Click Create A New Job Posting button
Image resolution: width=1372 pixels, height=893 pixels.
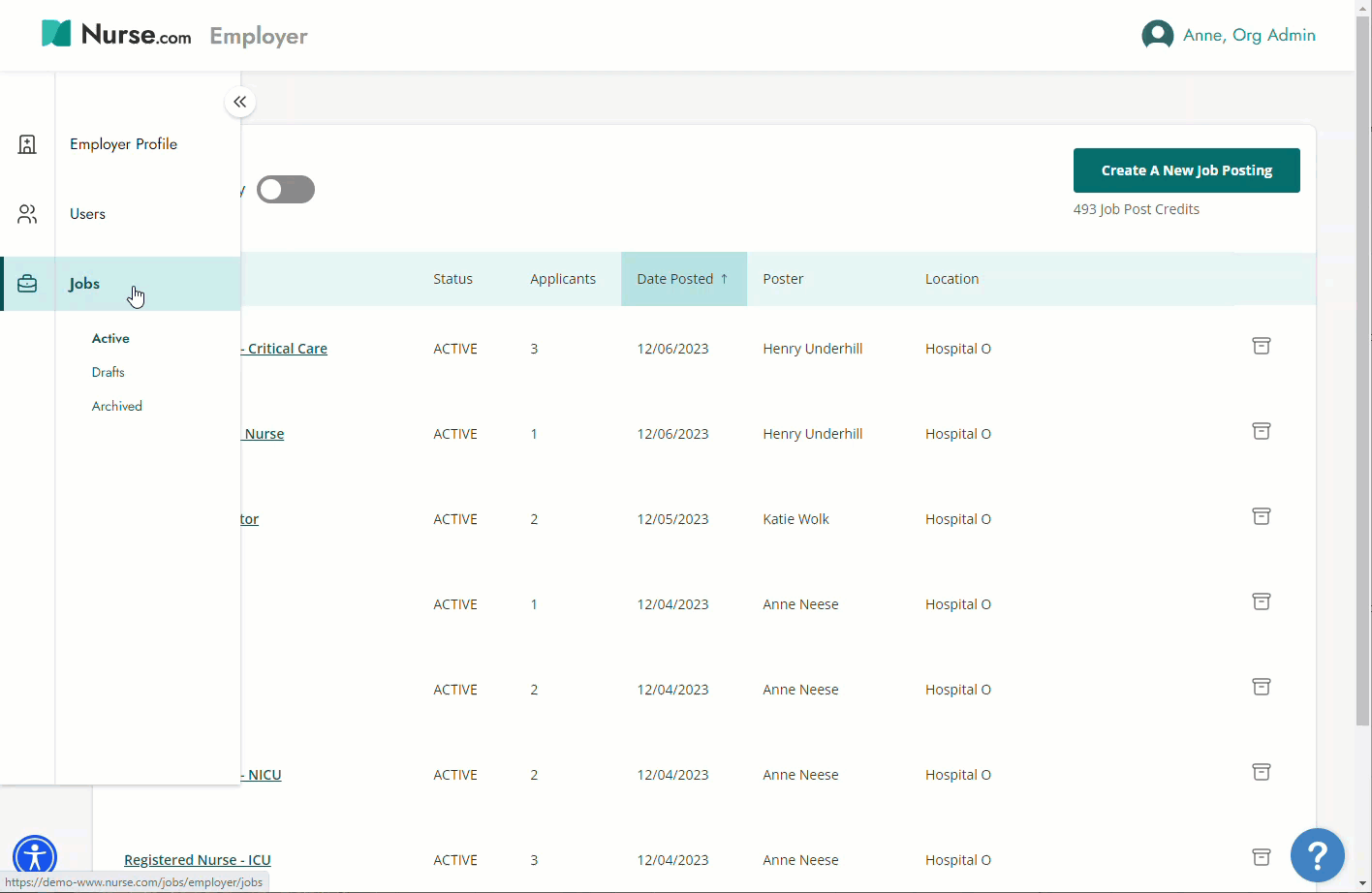tap(1186, 170)
